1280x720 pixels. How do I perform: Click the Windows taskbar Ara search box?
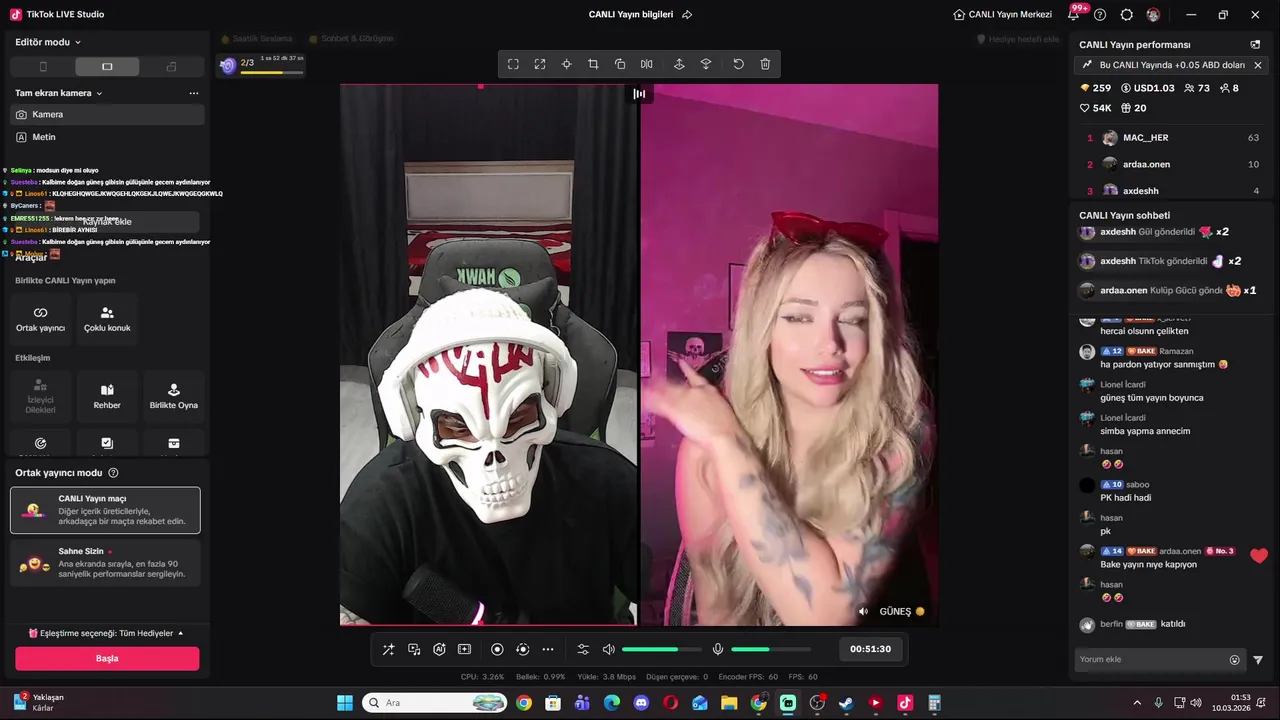pyautogui.click(x=435, y=703)
